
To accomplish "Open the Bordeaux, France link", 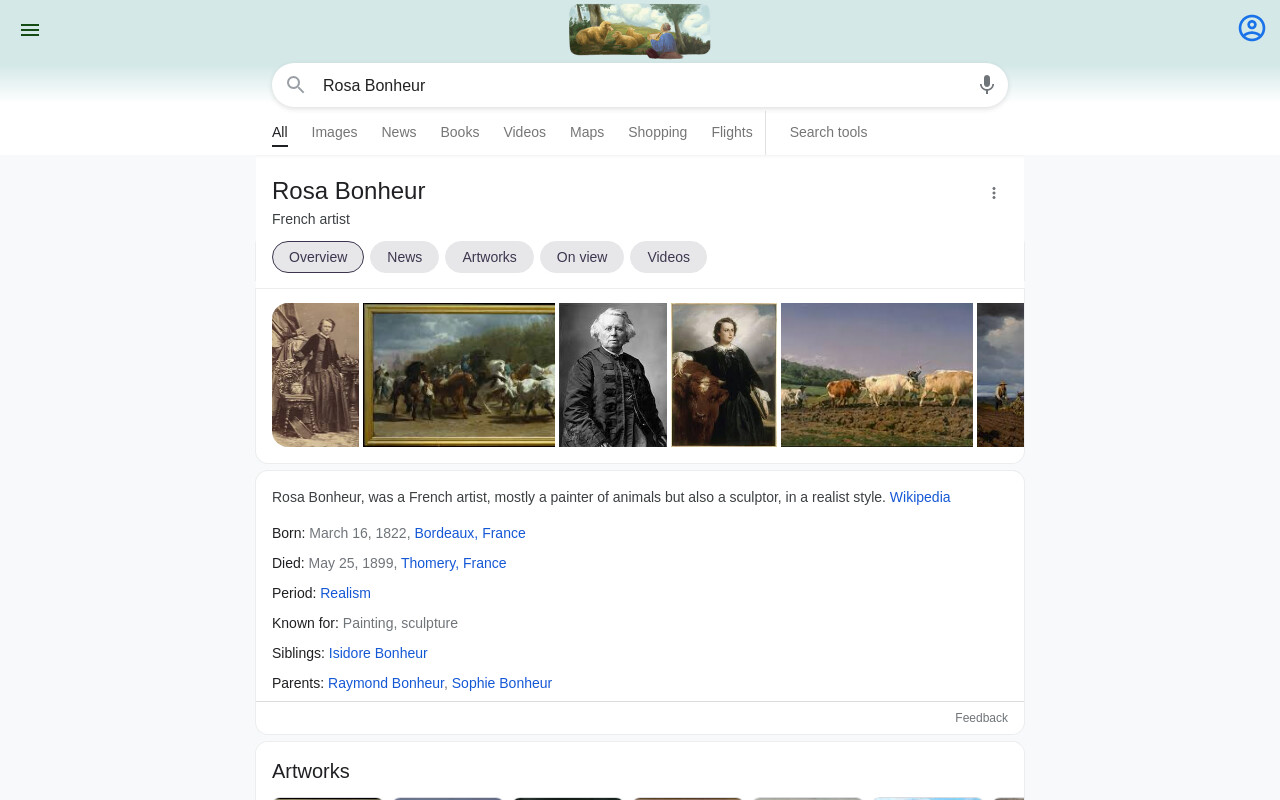I will click(470, 533).
